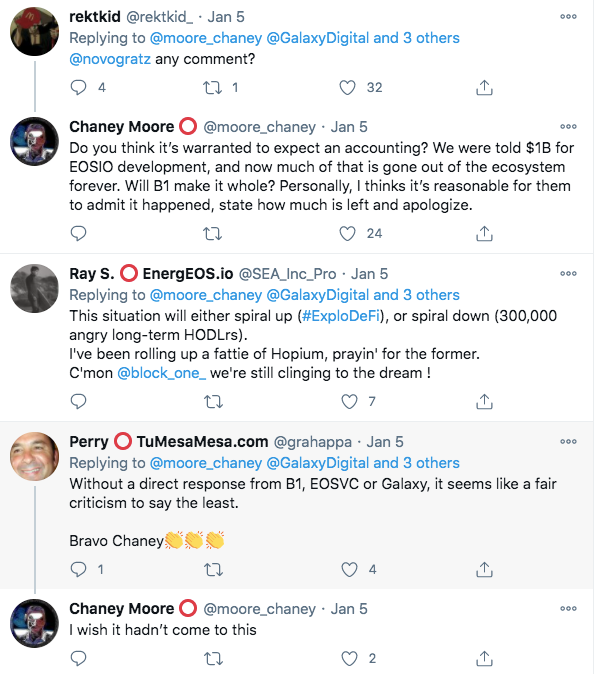Like Chaney Moore's accounting tweet

347,233
